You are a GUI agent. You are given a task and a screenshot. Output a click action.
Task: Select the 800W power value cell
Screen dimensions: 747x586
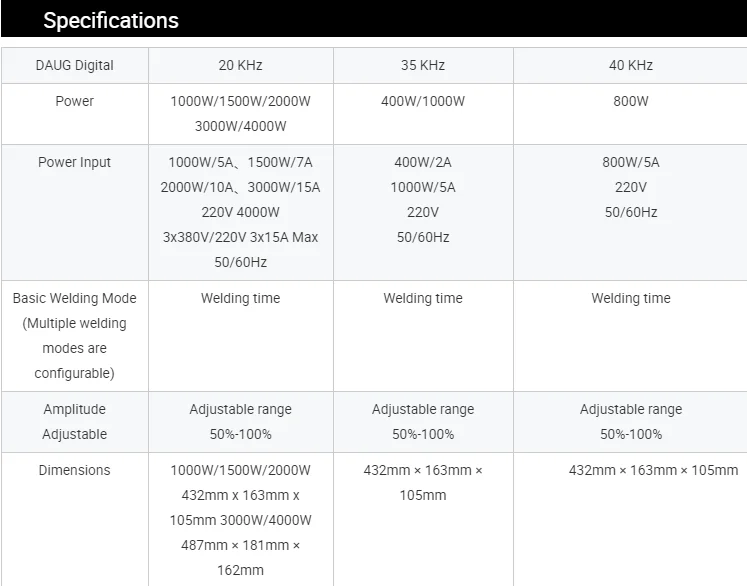point(630,101)
